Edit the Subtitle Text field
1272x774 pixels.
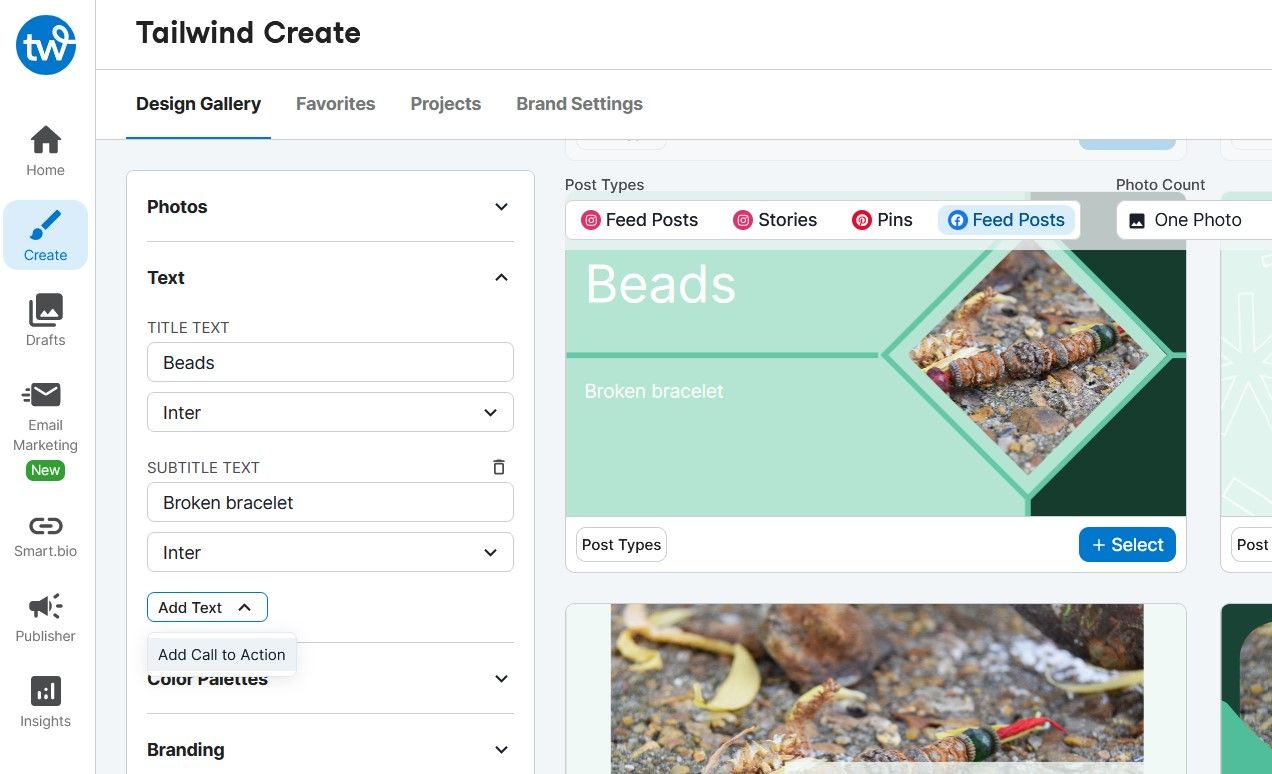[x=330, y=502]
